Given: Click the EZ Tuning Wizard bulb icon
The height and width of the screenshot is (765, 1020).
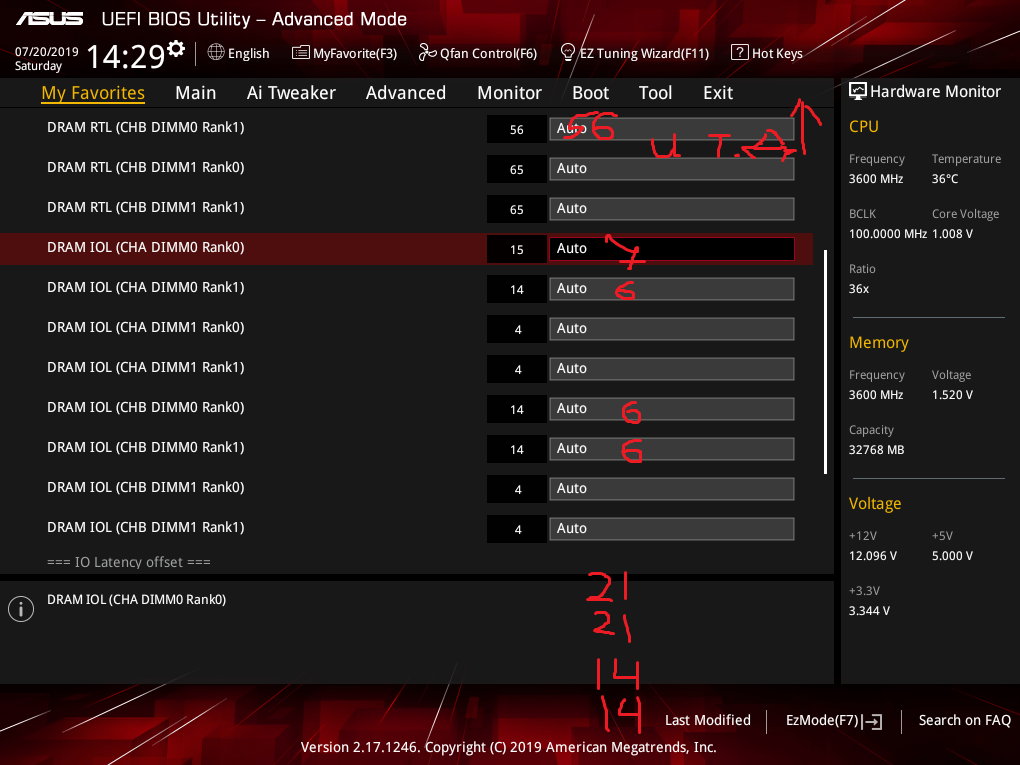Looking at the screenshot, I should 568,52.
